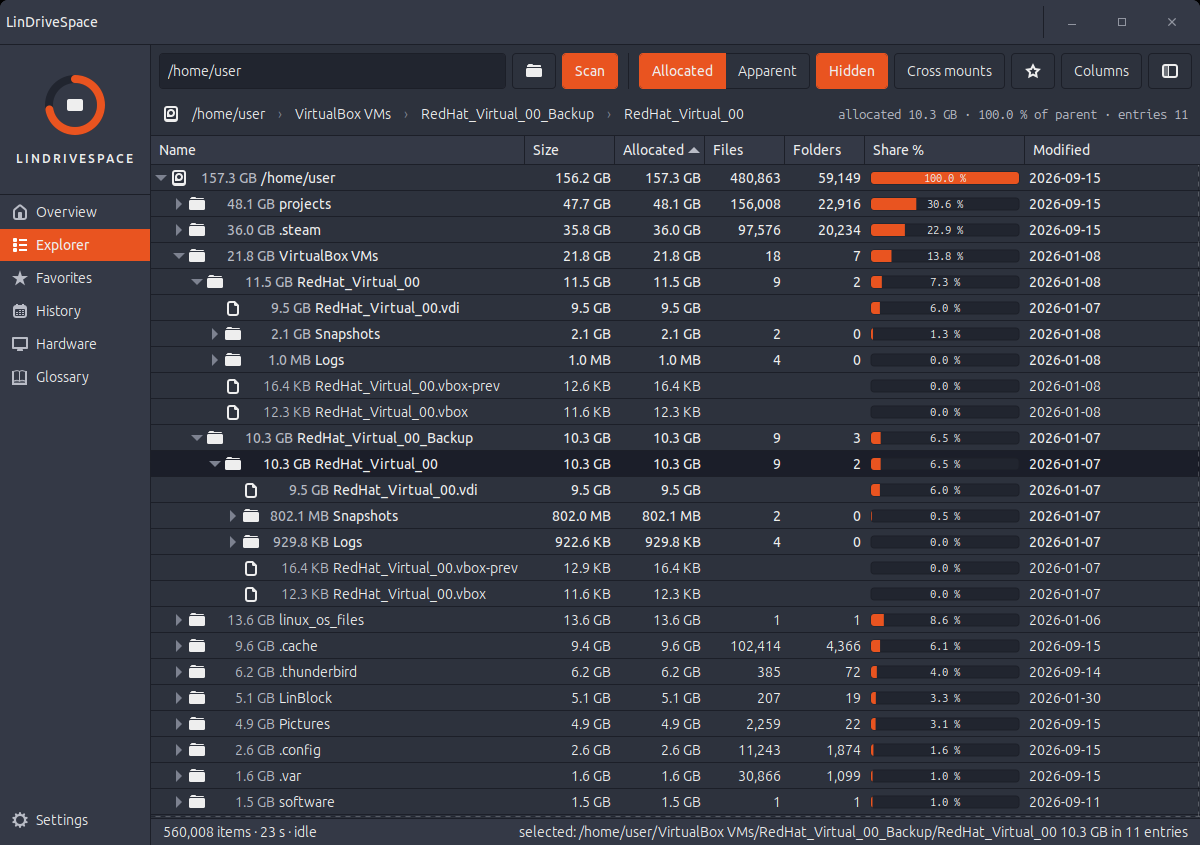
Task: Click the 30.6 % share bar of projects
Action: (x=945, y=204)
